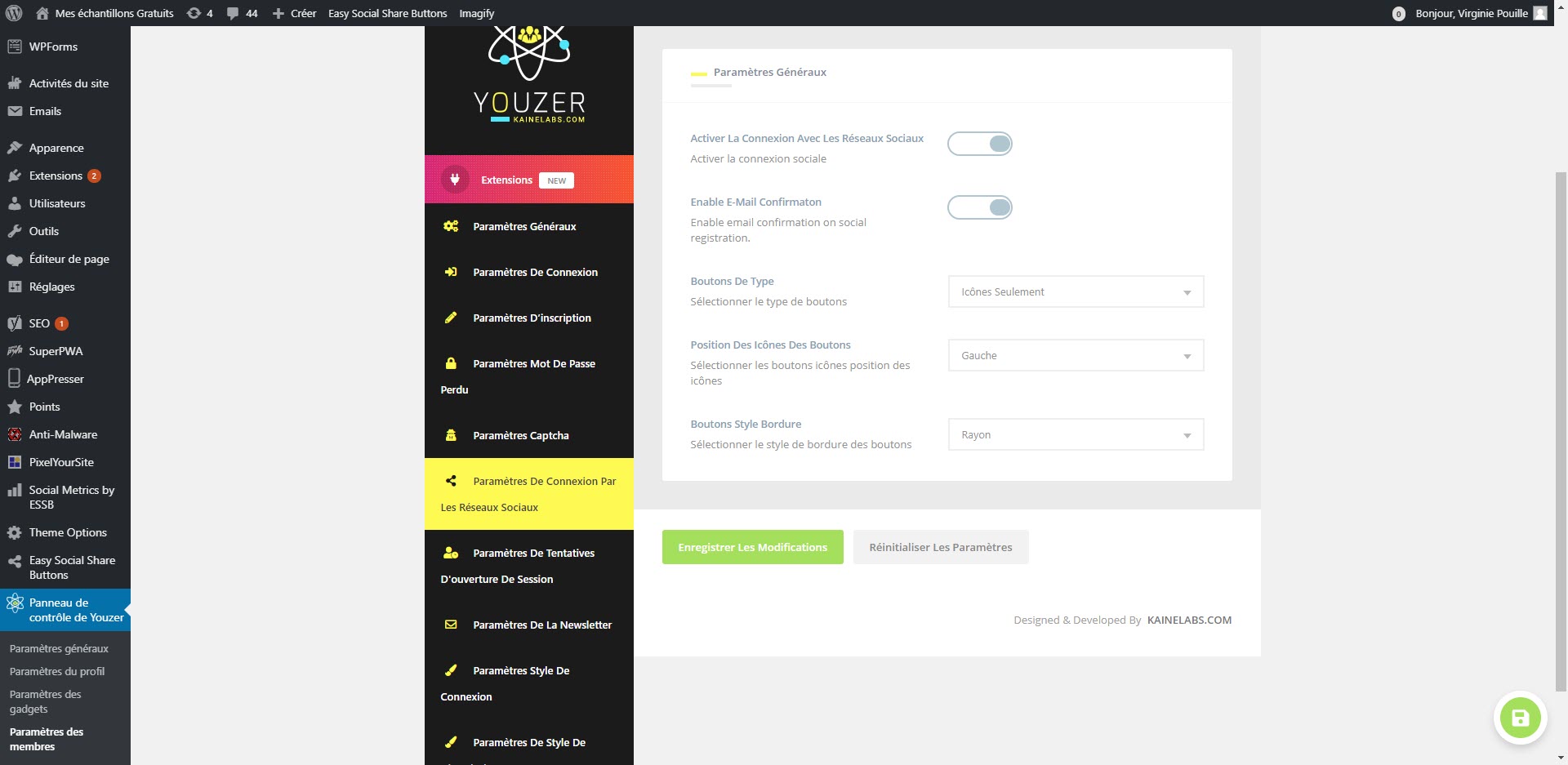Open Éditeur de page in sidebar
Viewport: 1568px width, 765px height.
65,259
